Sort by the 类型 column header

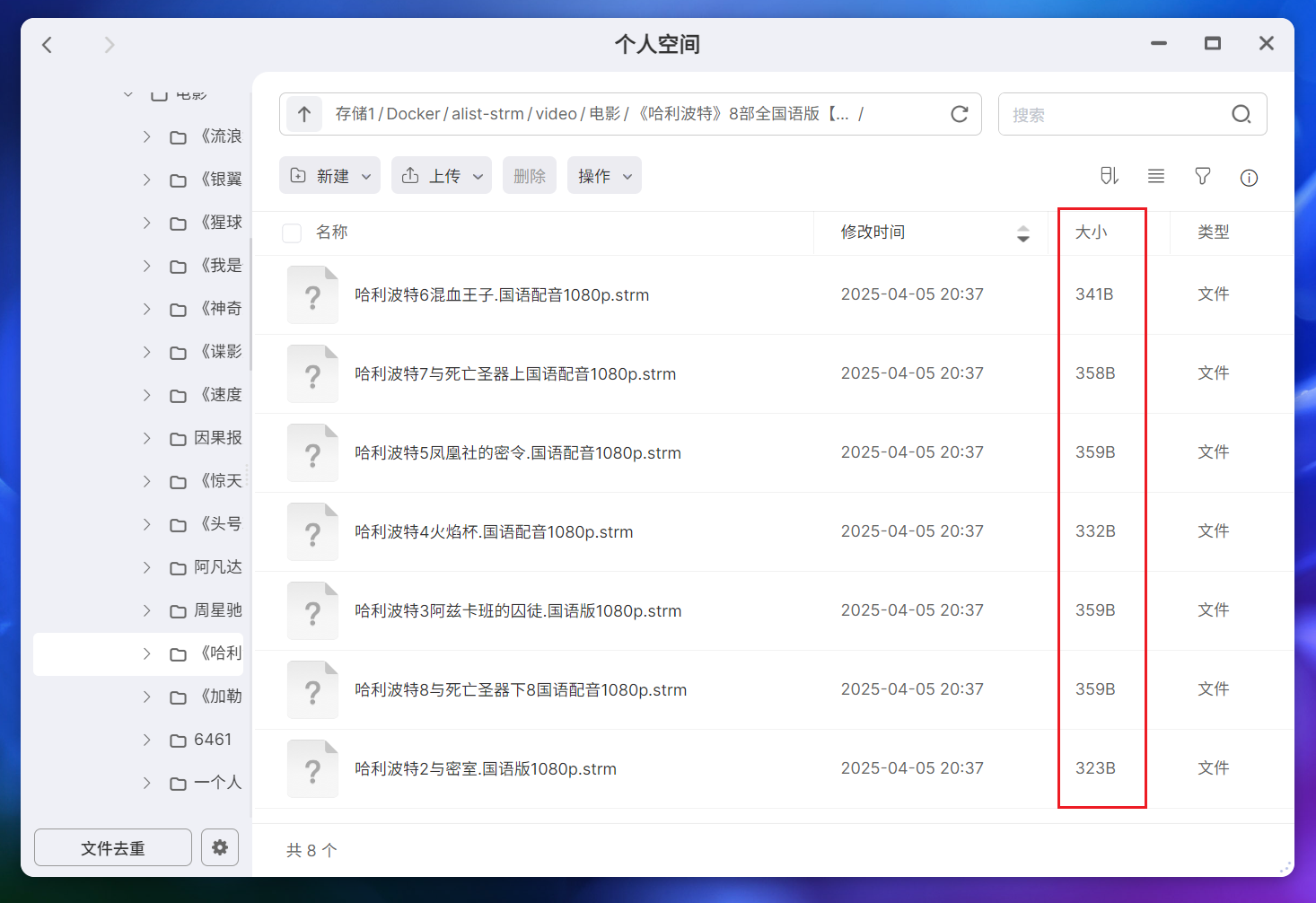1214,232
